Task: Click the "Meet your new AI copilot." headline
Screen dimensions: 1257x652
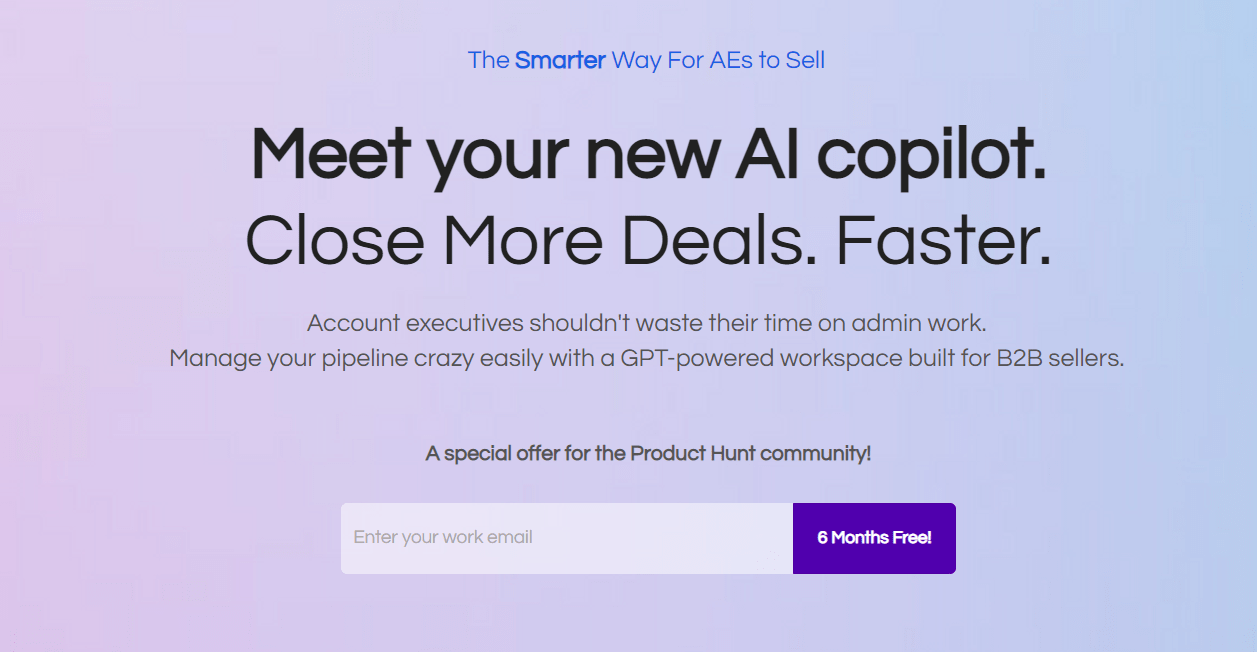Action: pyautogui.click(x=648, y=156)
